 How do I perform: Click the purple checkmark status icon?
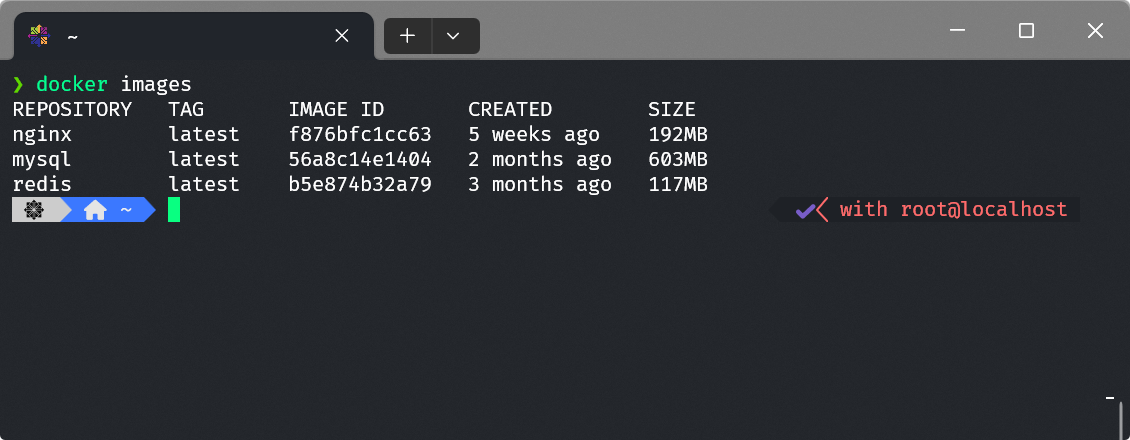(x=805, y=210)
